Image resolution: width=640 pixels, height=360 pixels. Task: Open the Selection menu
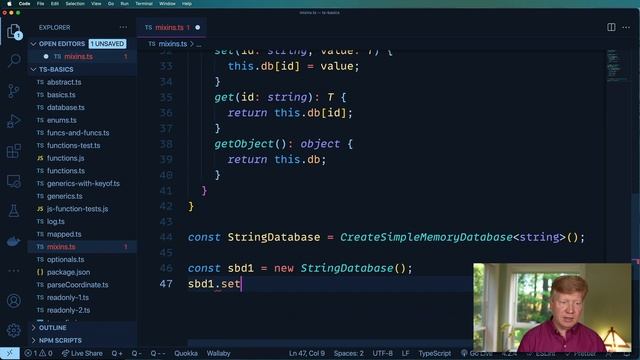(x=75, y=4)
